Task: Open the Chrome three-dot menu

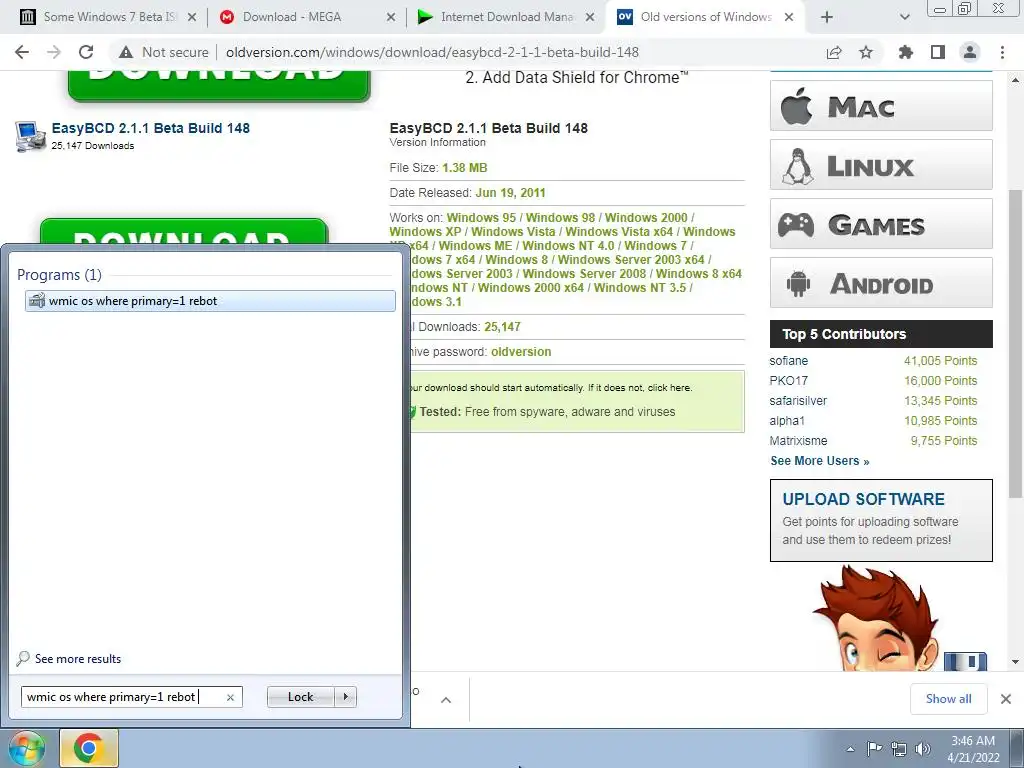Action: click(x=1002, y=52)
